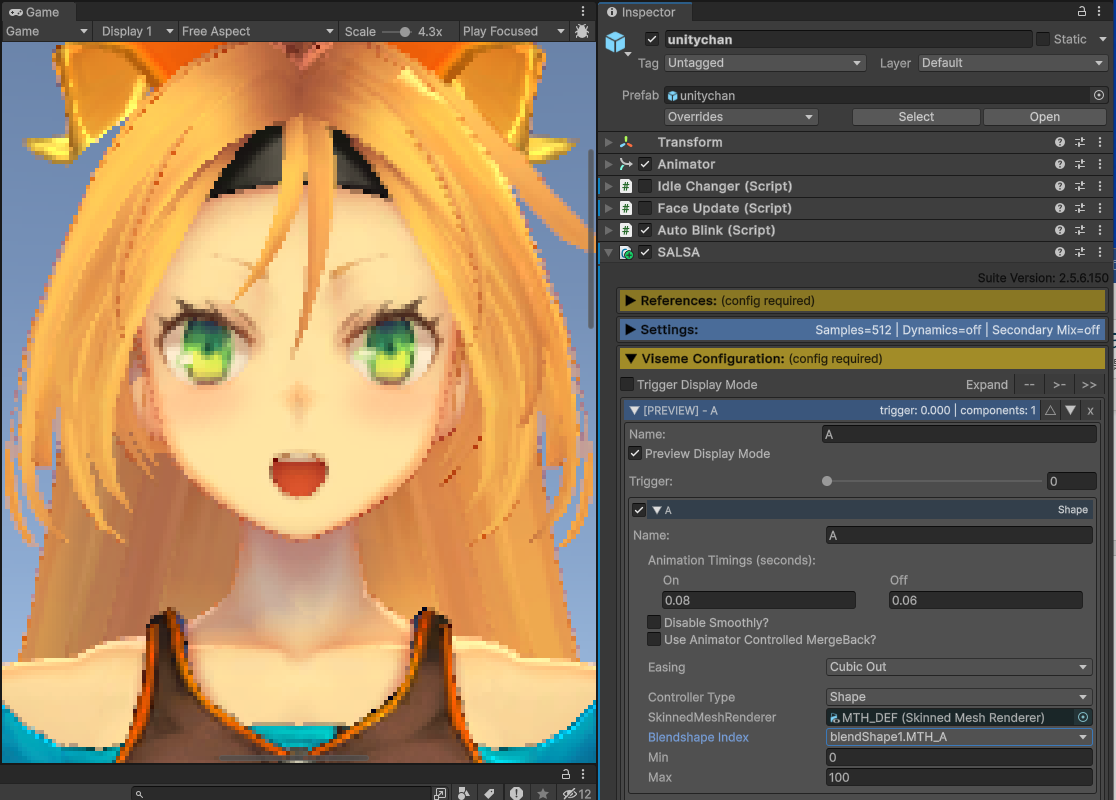Click the favorites star icon in the bottom bar
This screenshot has height=800, width=1116.
coord(543,793)
